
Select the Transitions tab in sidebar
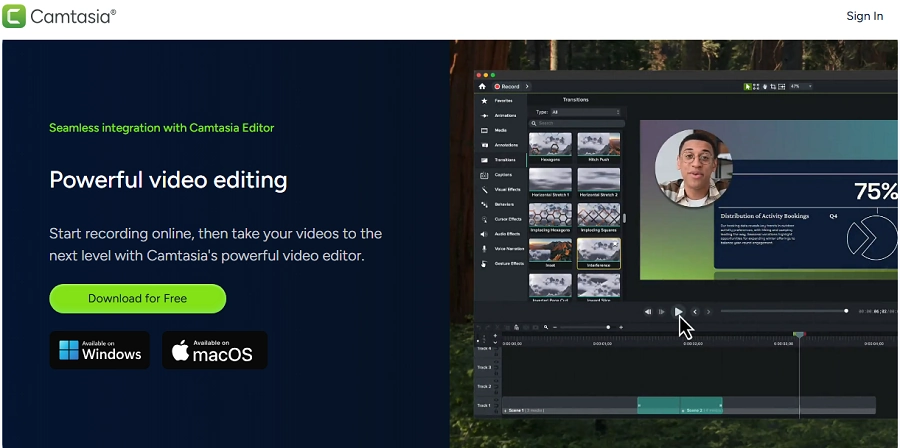pyautogui.click(x=500, y=160)
